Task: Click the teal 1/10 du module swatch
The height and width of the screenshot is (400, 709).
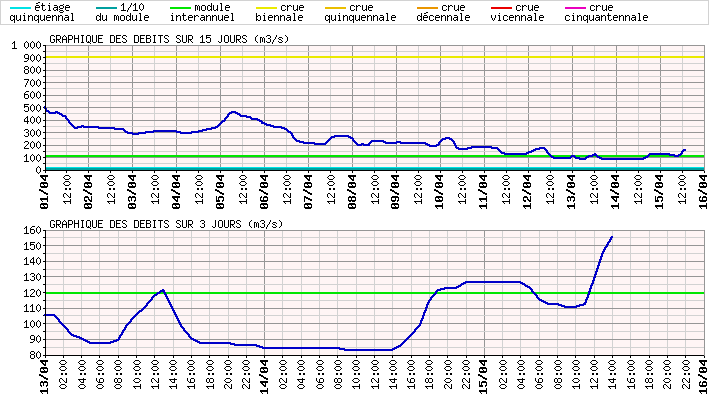Action: point(106,8)
